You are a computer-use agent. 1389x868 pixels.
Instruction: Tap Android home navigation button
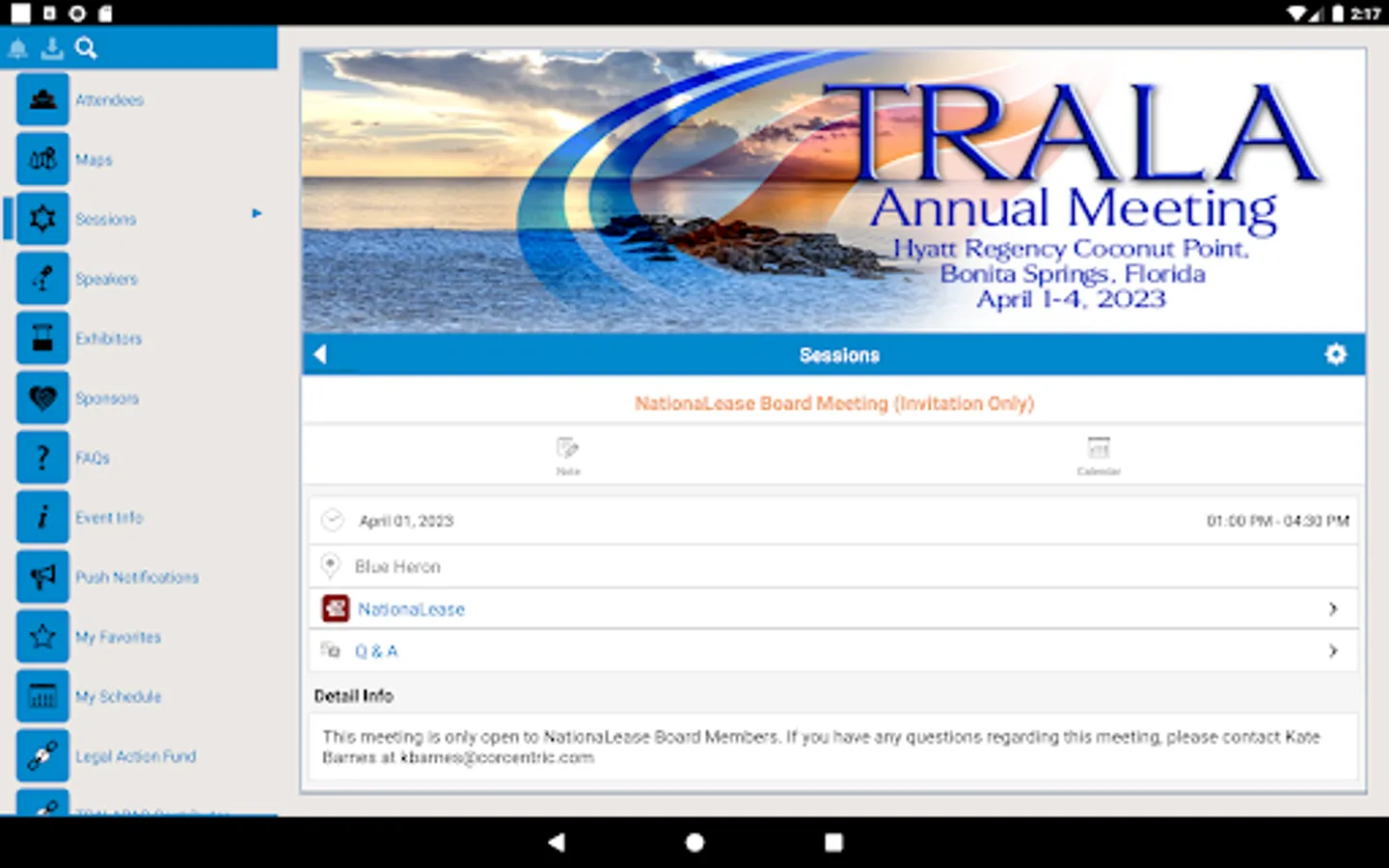coord(694,842)
